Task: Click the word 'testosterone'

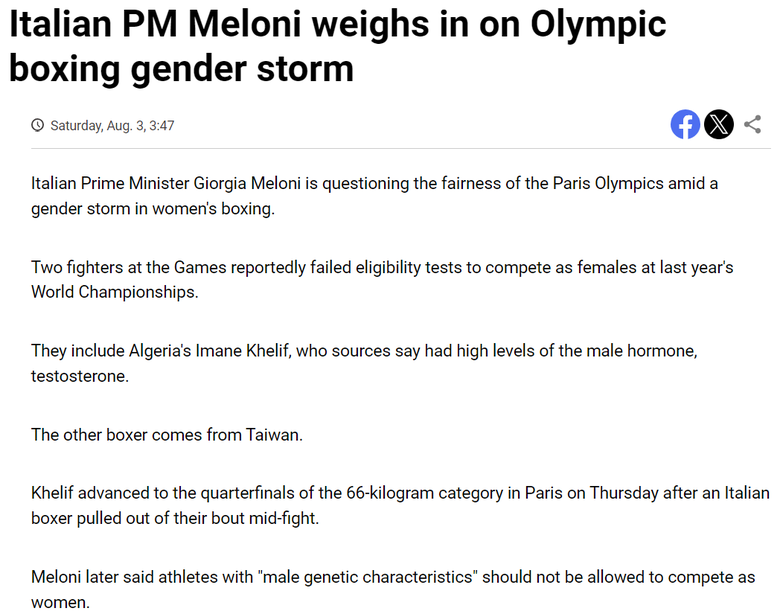Action: point(80,376)
